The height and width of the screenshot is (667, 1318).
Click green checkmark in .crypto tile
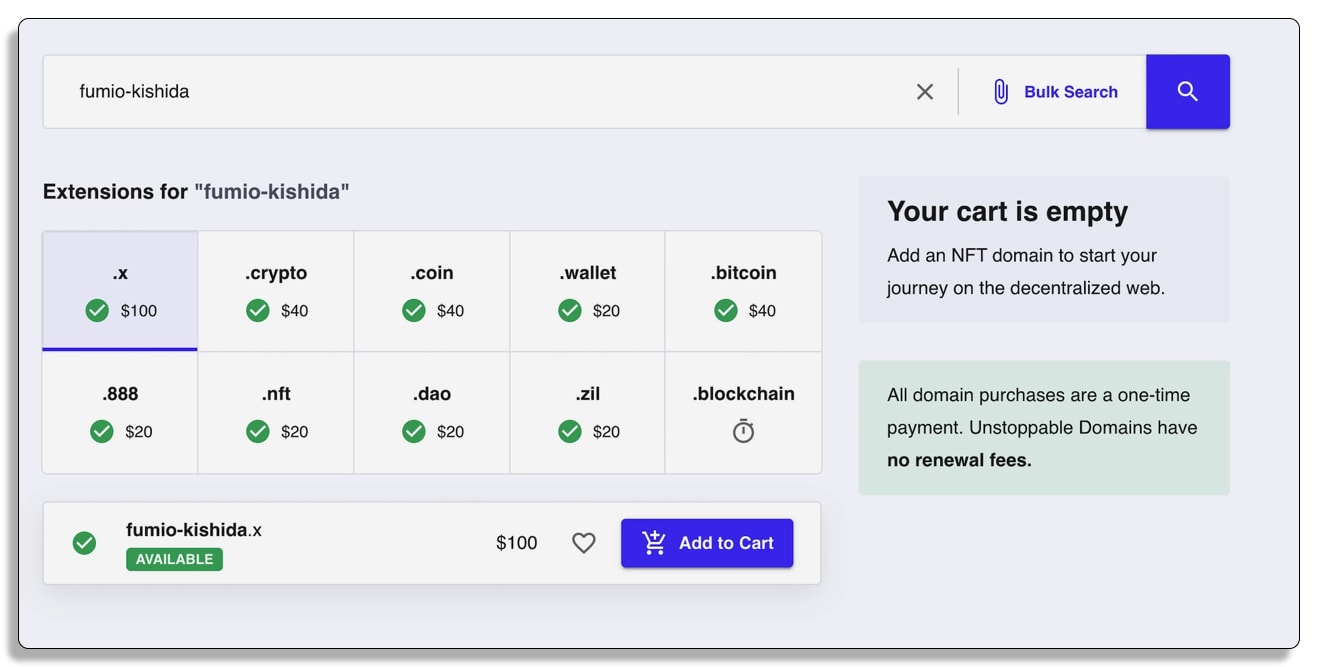tap(258, 311)
